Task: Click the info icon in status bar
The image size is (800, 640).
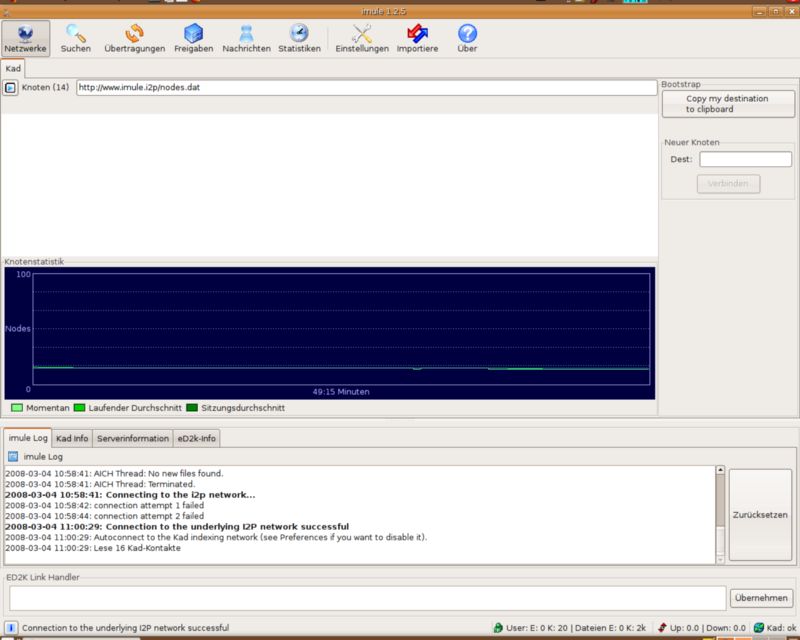Action: (11, 628)
